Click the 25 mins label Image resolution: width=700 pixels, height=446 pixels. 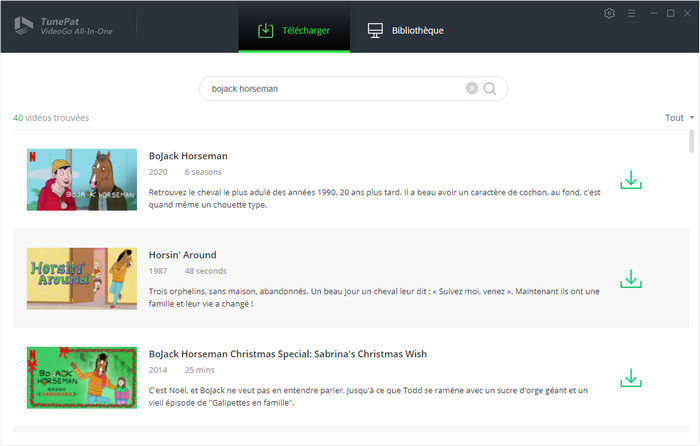tap(200, 370)
